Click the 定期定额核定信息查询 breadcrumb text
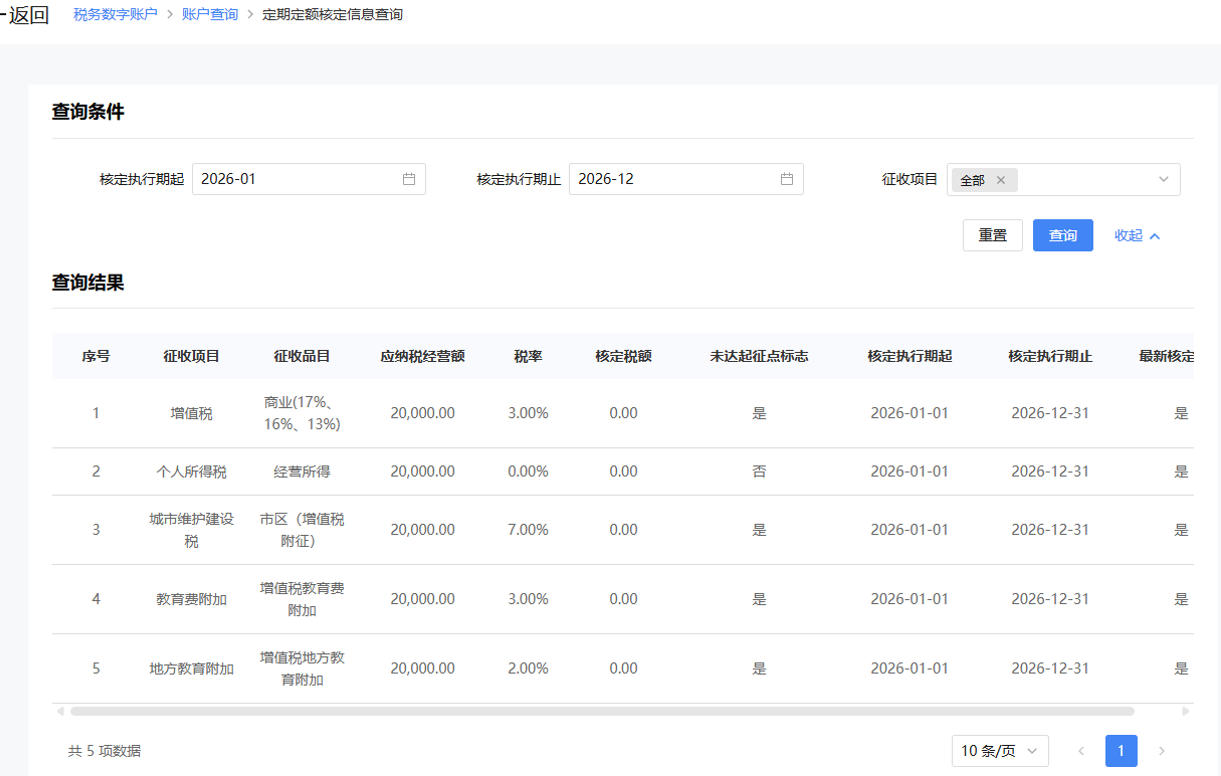The image size is (1221, 776). (333, 15)
